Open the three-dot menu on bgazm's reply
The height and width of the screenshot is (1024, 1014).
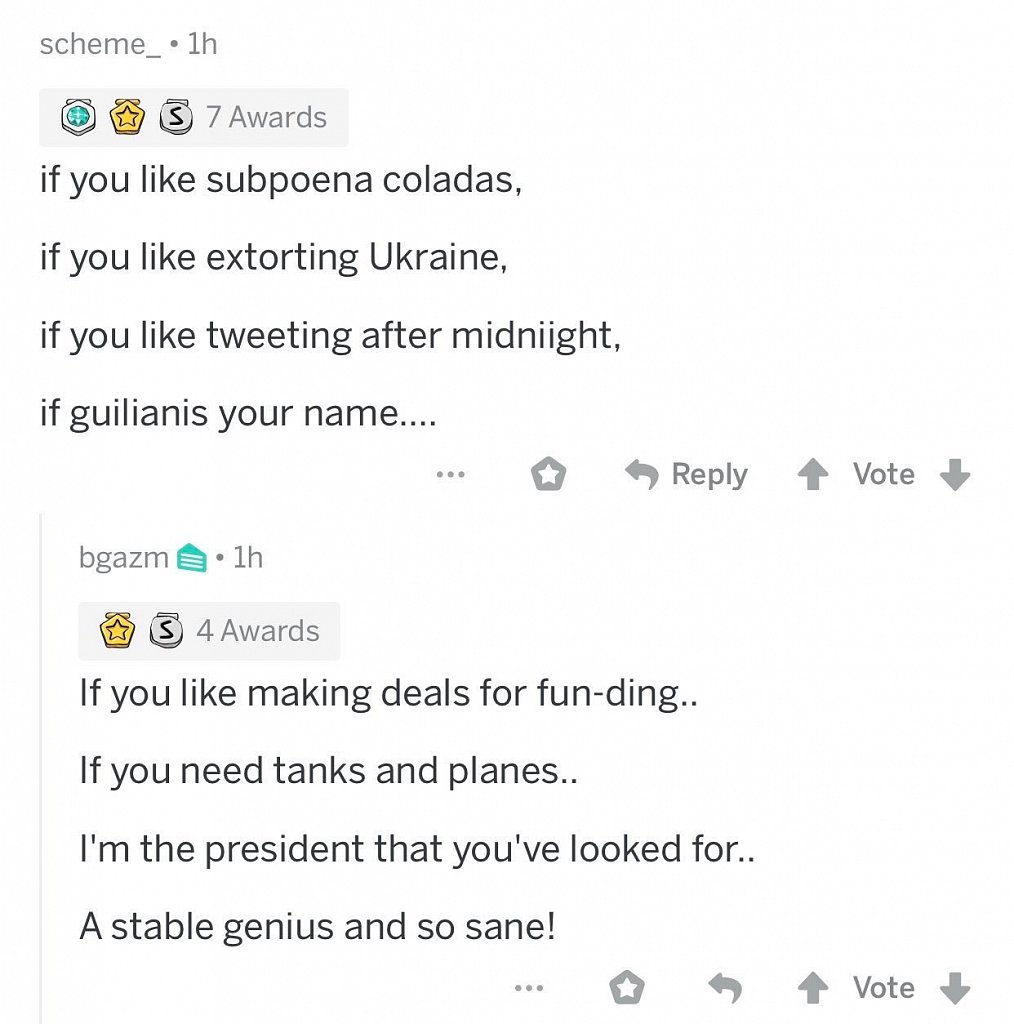point(529,988)
